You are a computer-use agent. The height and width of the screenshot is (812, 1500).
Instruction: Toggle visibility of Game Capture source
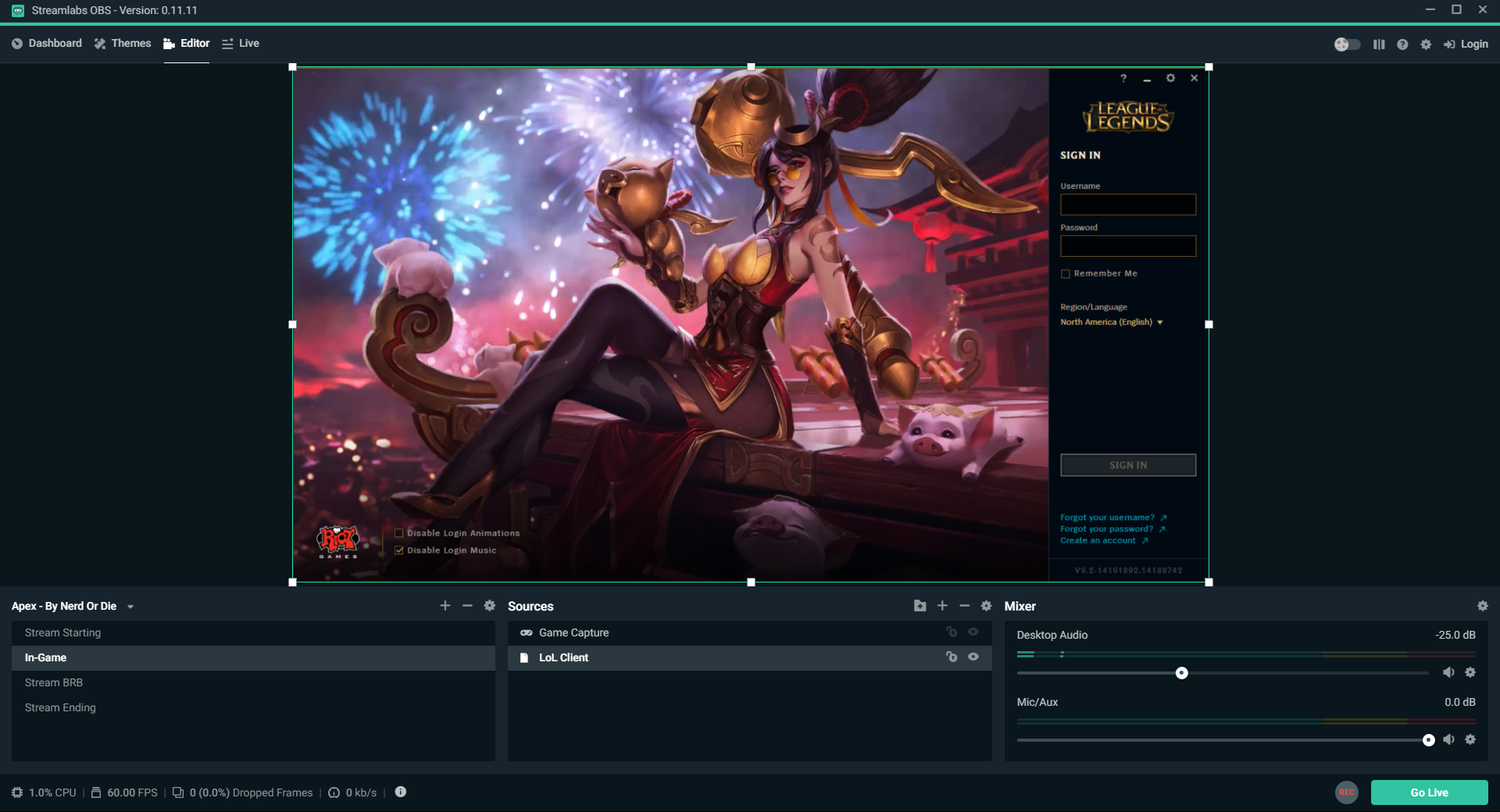[x=973, y=632]
